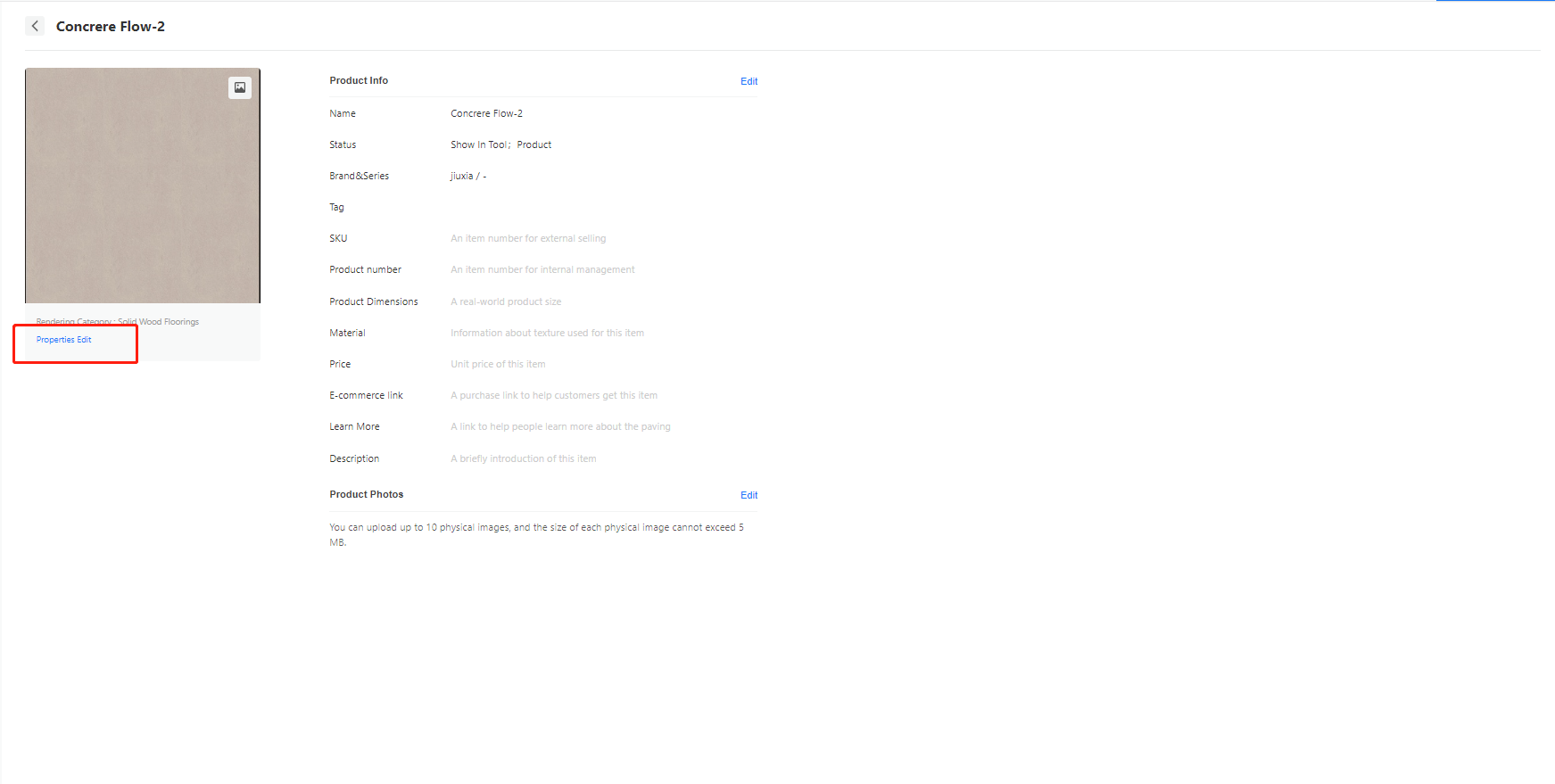This screenshot has height=784, width=1555.
Task: Click the Product Photos section heading
Action: [366, 494]
